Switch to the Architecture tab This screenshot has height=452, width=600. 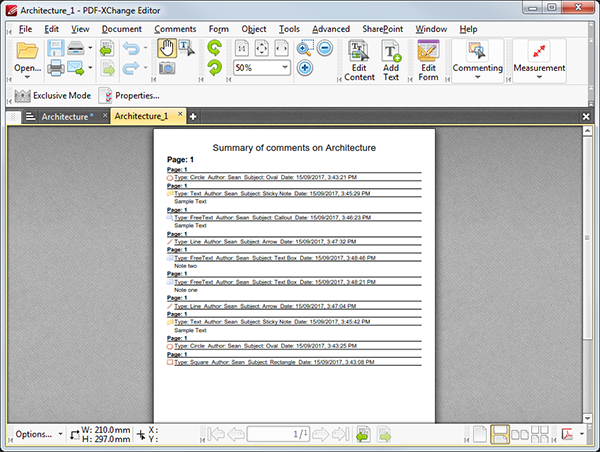point(62,117)
